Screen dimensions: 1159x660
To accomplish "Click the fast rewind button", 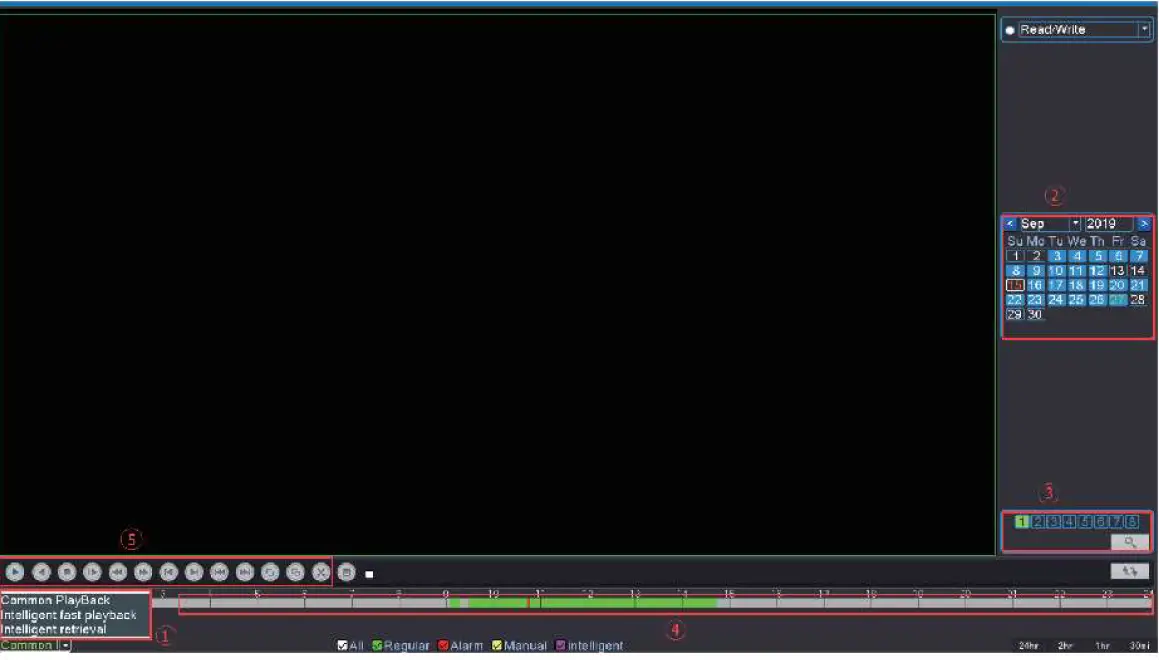I will tap(118, 572).
